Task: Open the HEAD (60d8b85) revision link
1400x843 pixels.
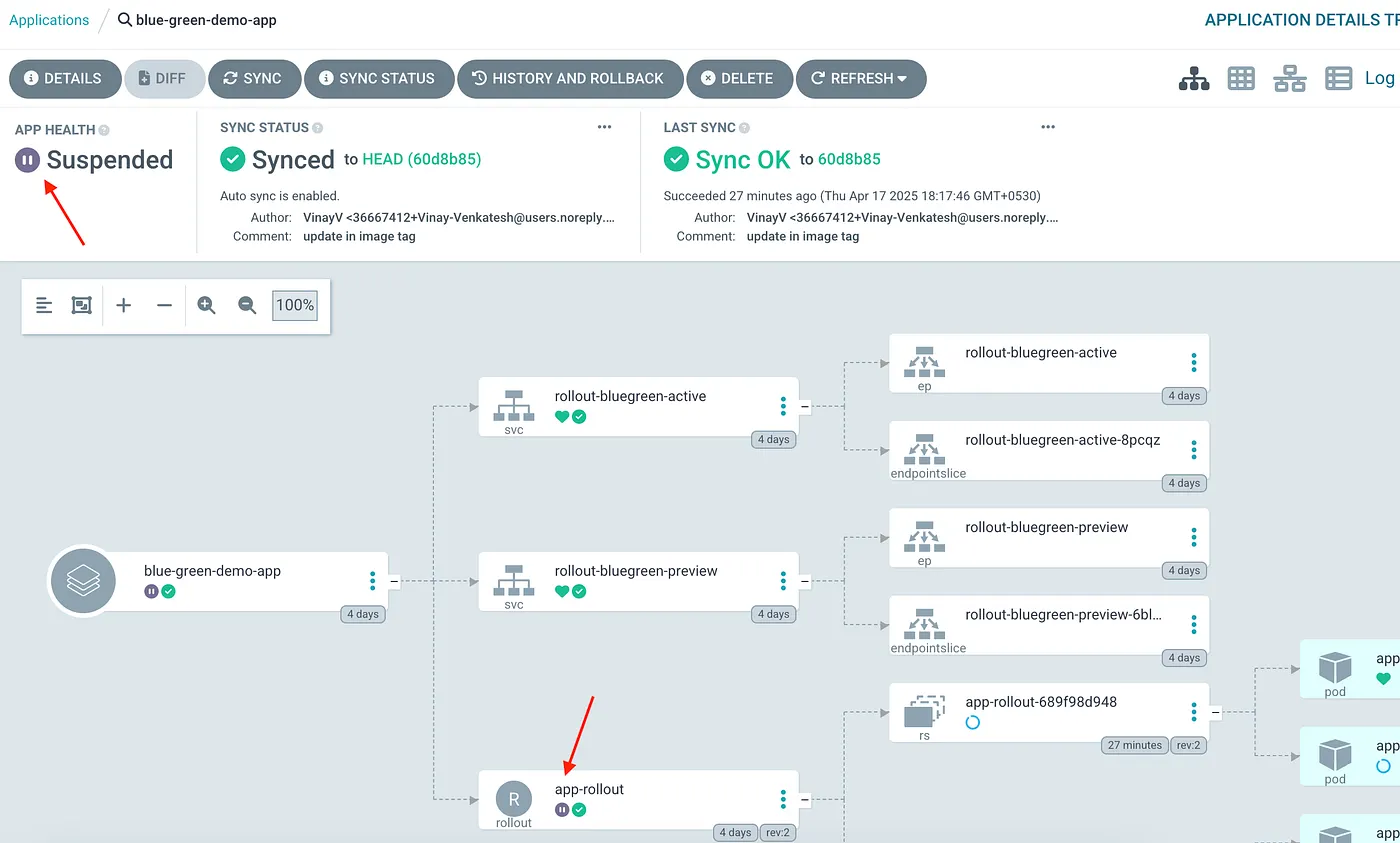Action: pyautogui.click(x=421, y=160)
